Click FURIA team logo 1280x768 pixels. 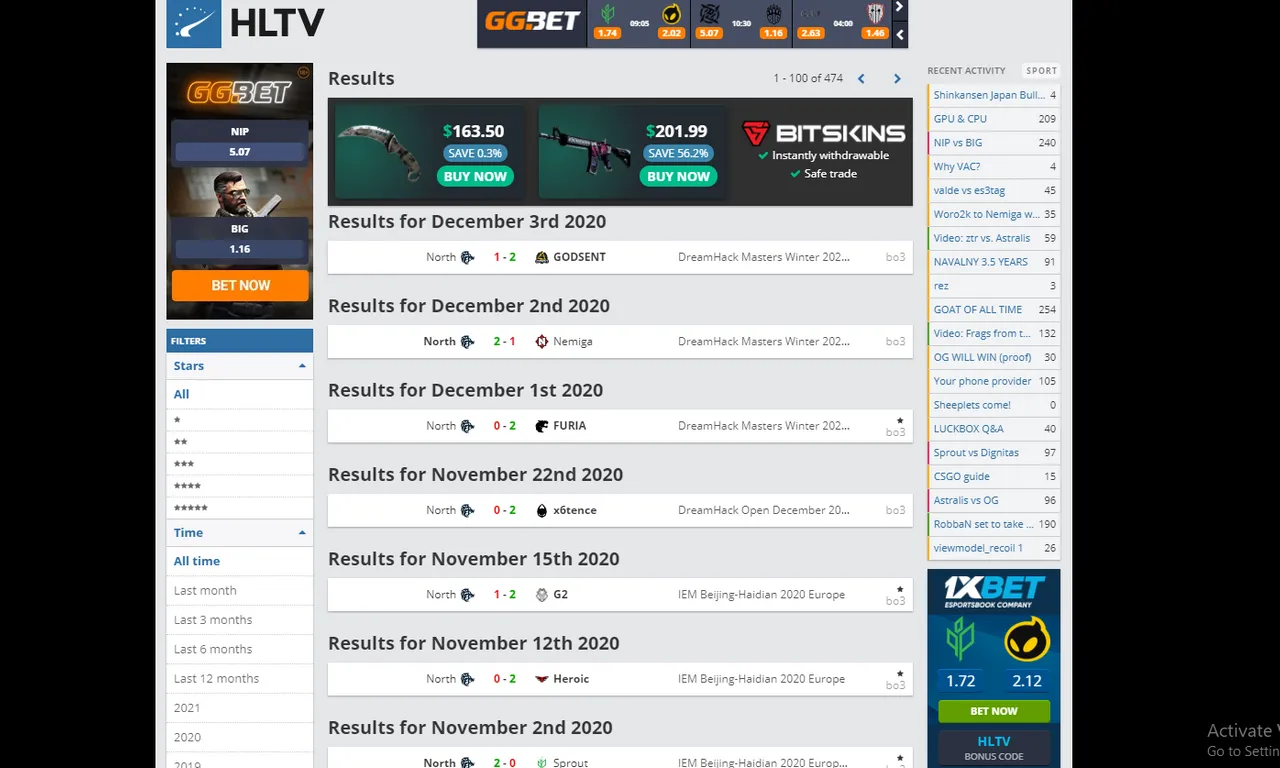point(542,426)
